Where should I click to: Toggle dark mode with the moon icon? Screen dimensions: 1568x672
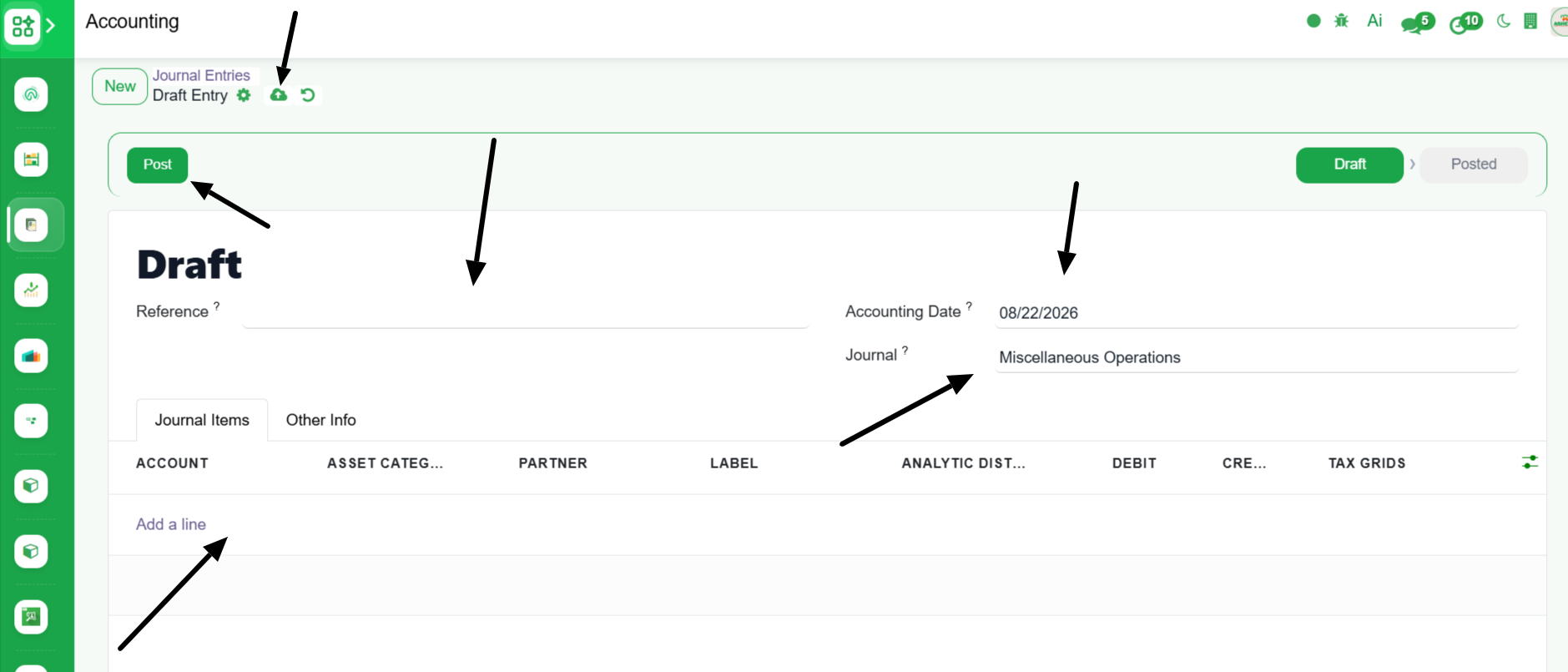(x=1504, y=21)
